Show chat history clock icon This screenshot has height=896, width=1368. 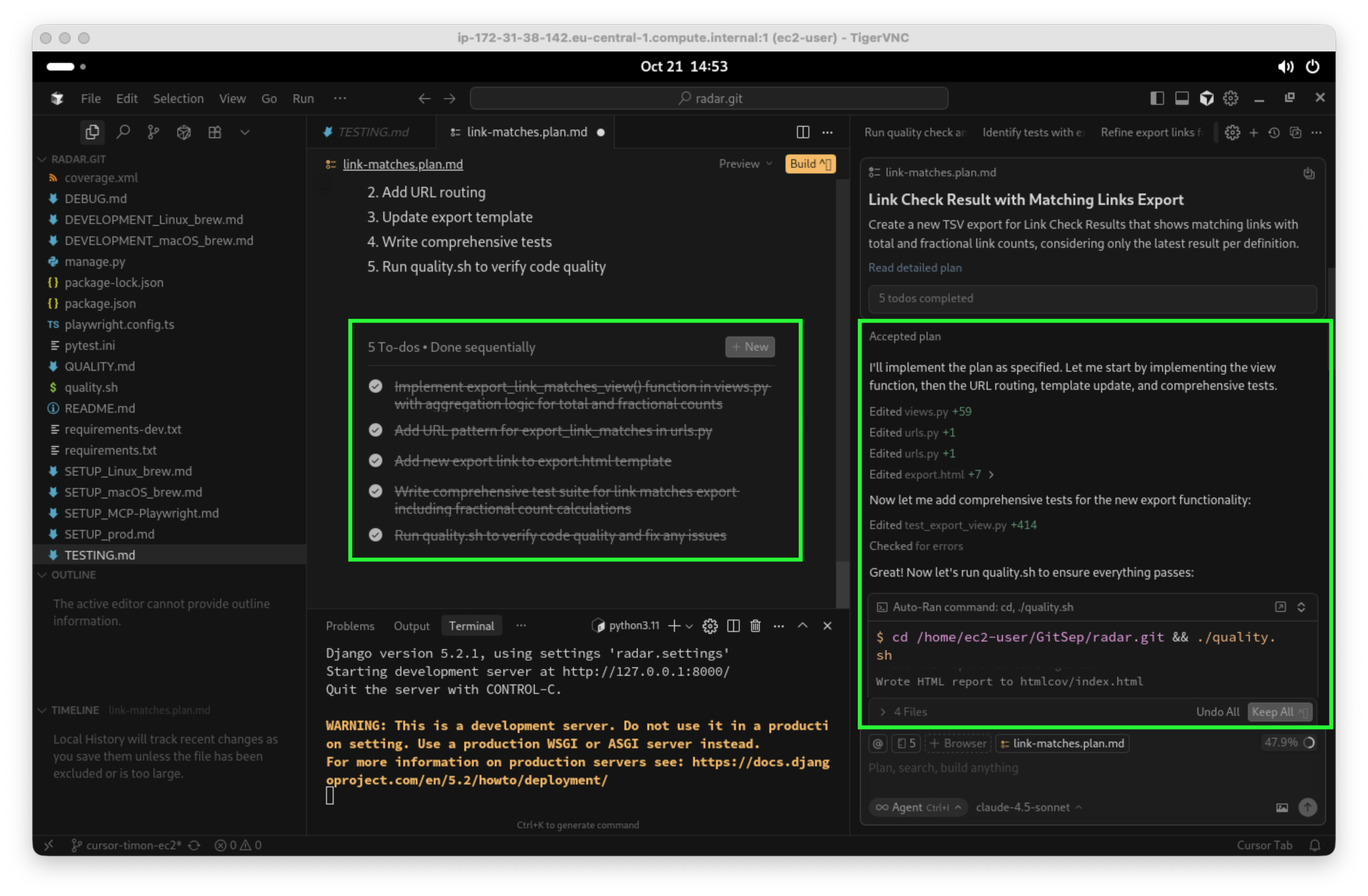[1274, 133]
